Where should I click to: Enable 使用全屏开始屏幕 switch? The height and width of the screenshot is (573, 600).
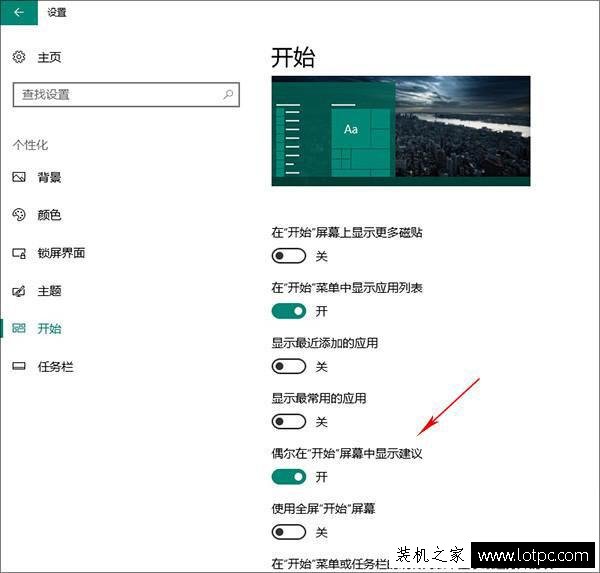289,532
